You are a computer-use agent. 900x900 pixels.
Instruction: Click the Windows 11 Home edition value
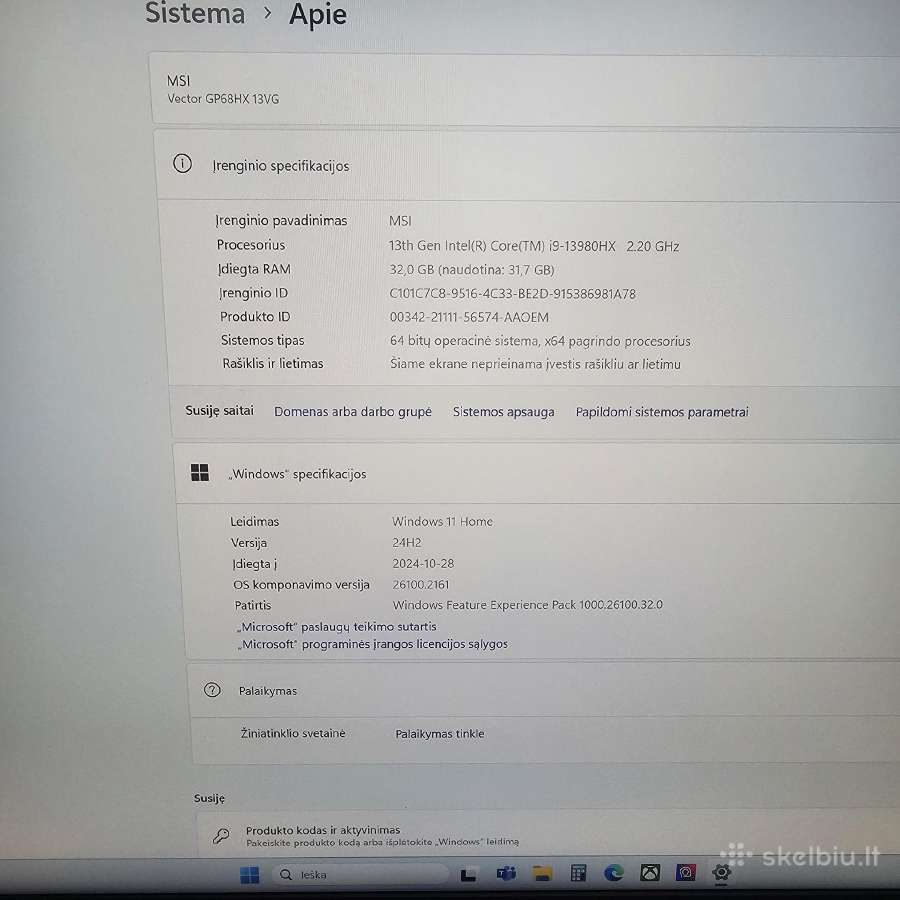[442, 521]
